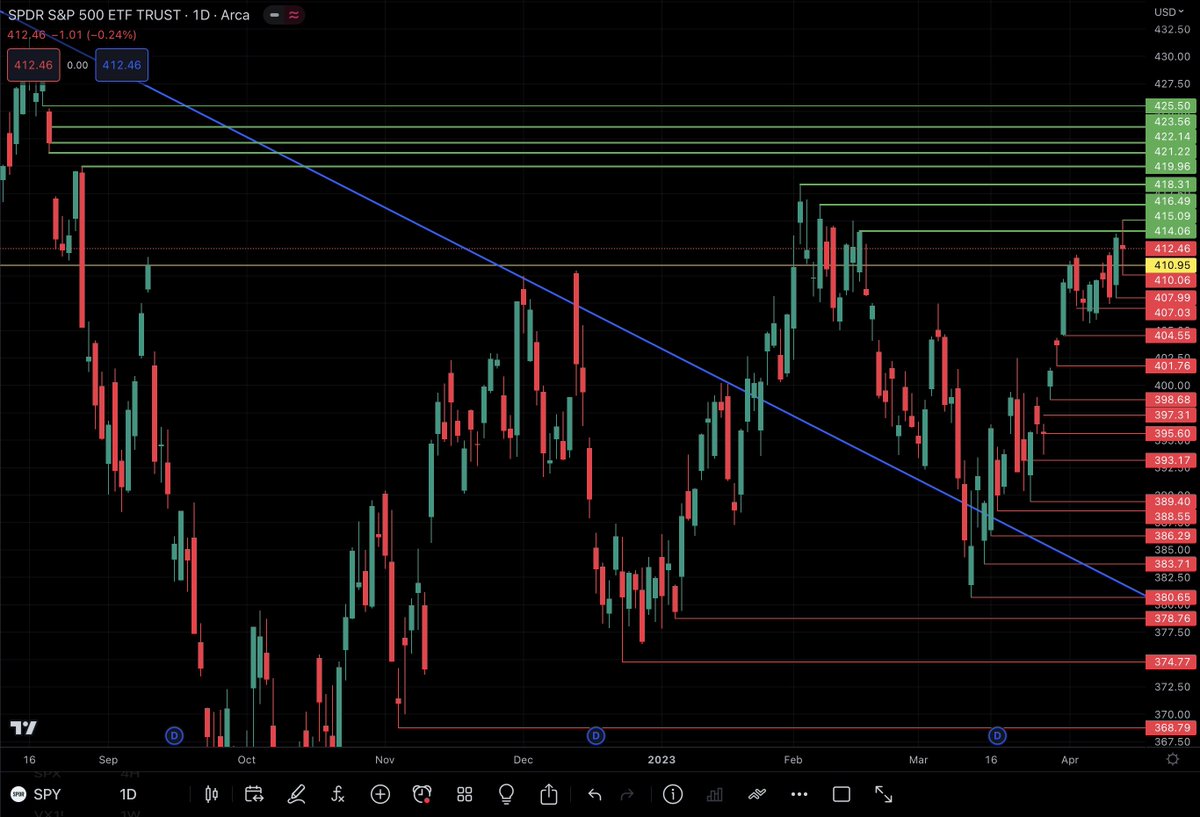Image resolution: width=1200 pixels, height=817 pixels.
Task: Undo the last chart action
Action: 594,795
